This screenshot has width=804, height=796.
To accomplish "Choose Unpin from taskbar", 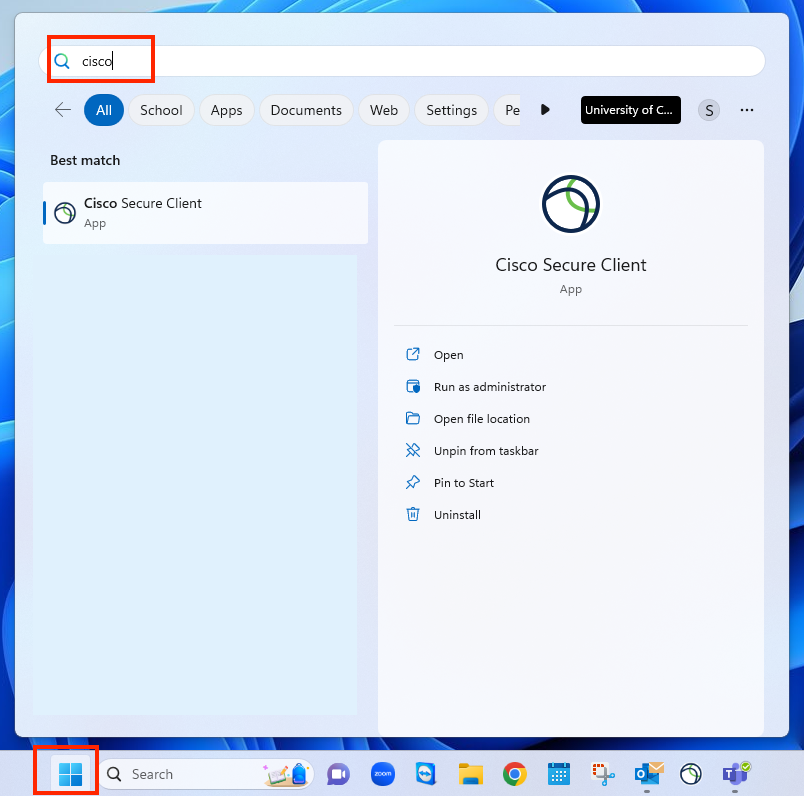I will coord(486,451).
